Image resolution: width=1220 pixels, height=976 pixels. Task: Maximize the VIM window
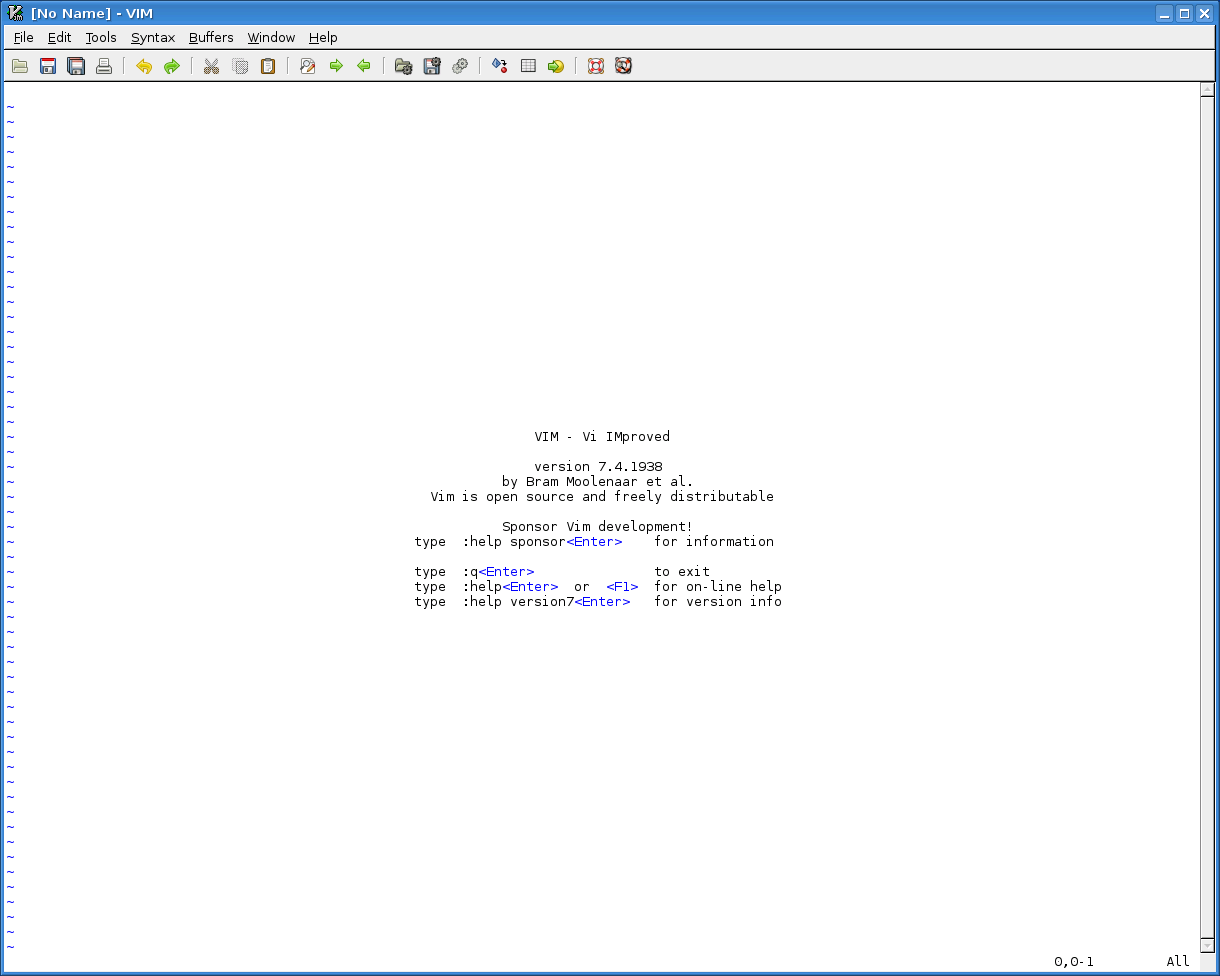1184,13
